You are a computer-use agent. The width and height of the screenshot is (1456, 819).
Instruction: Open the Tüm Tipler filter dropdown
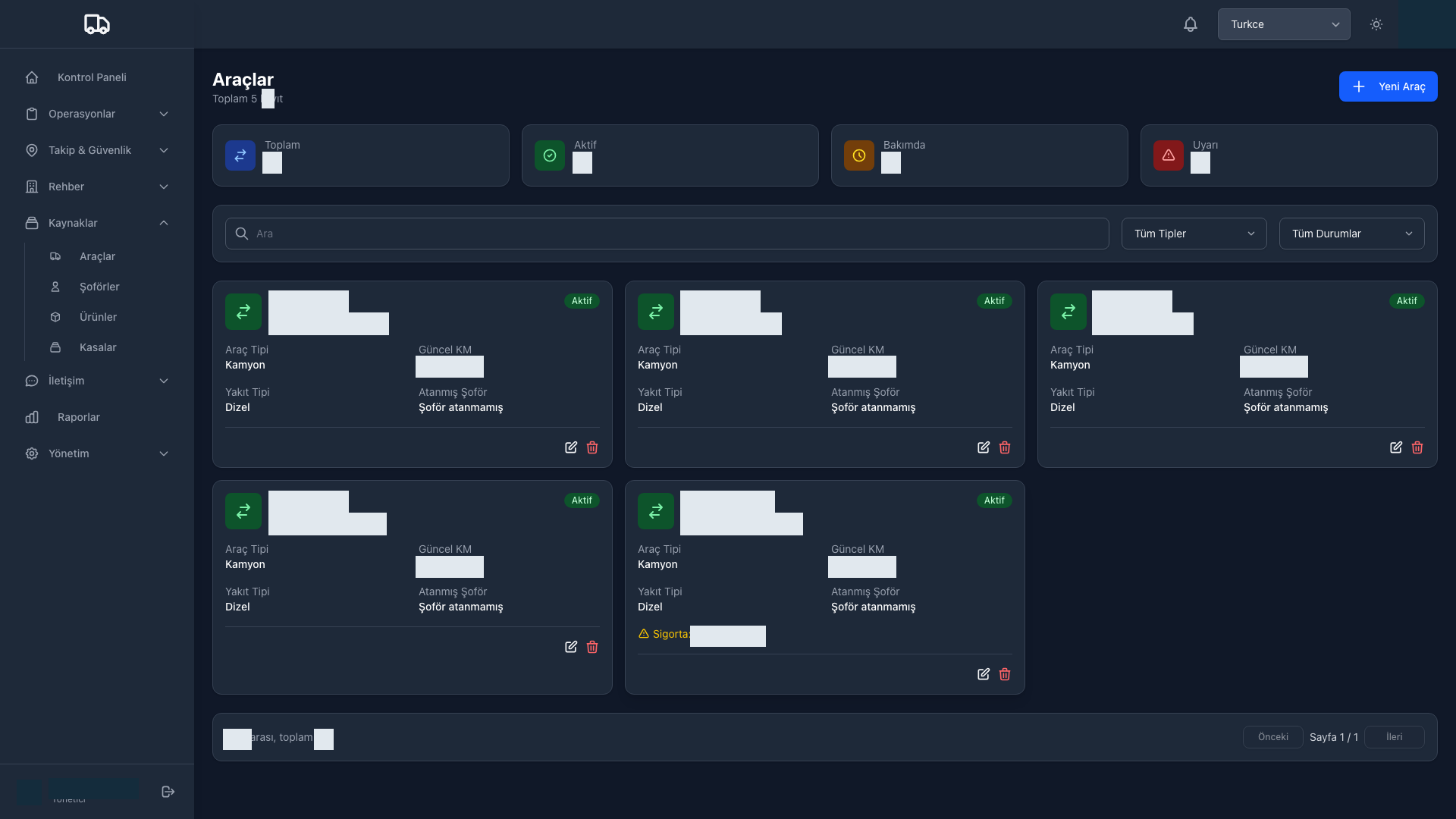click(x=1194, y=234)
